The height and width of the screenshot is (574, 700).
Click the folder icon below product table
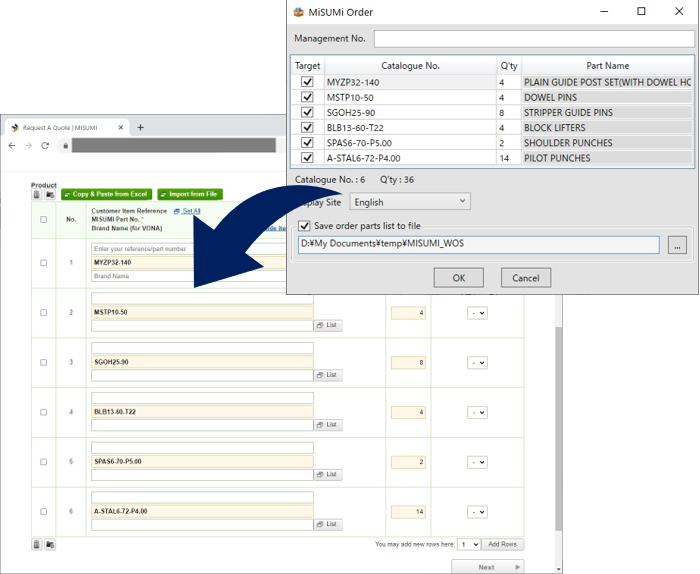50,544
